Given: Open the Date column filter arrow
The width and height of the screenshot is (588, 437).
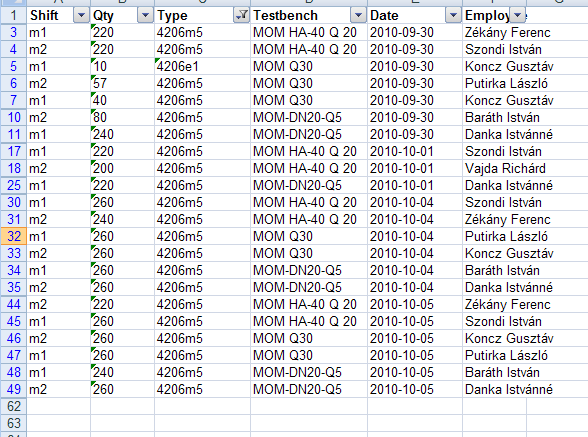Looking at the screenshot, I should [x=453, y=15].
